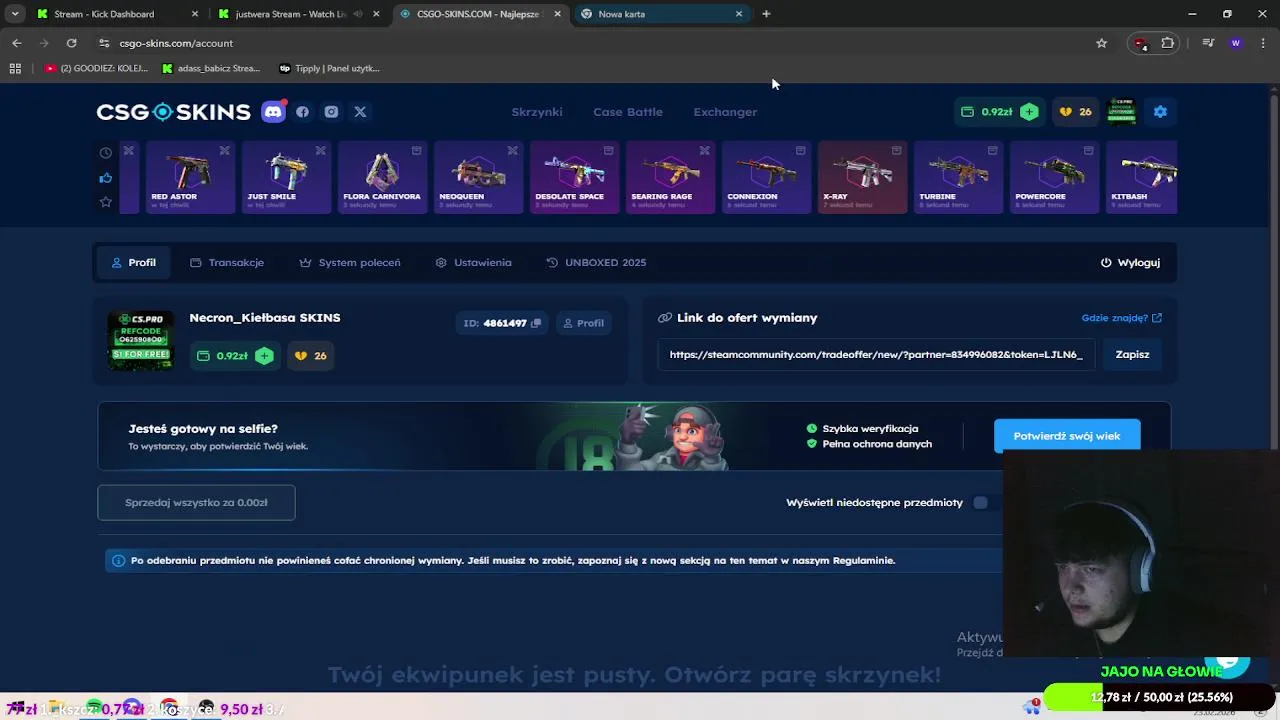Image resolution: width=1280 pixels, height=720 pixels.
Task: Open the header settings gear icon
Action: [1160, 112]
